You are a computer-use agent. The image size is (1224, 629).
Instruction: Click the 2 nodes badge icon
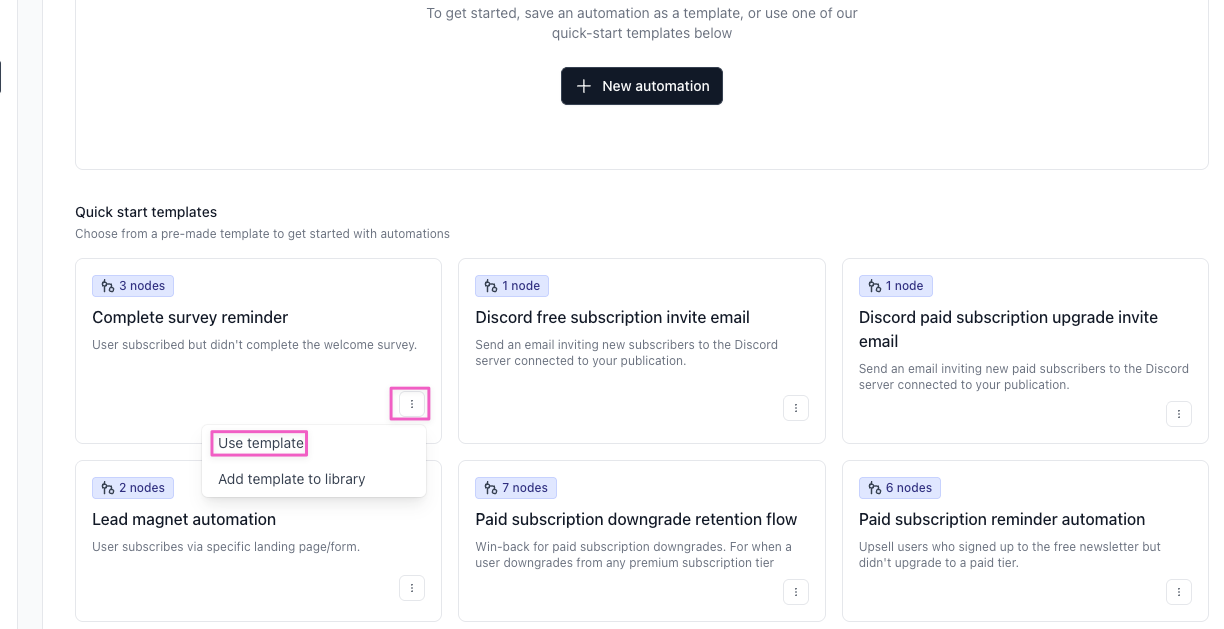pyautogui.click(x=107, y=488)
